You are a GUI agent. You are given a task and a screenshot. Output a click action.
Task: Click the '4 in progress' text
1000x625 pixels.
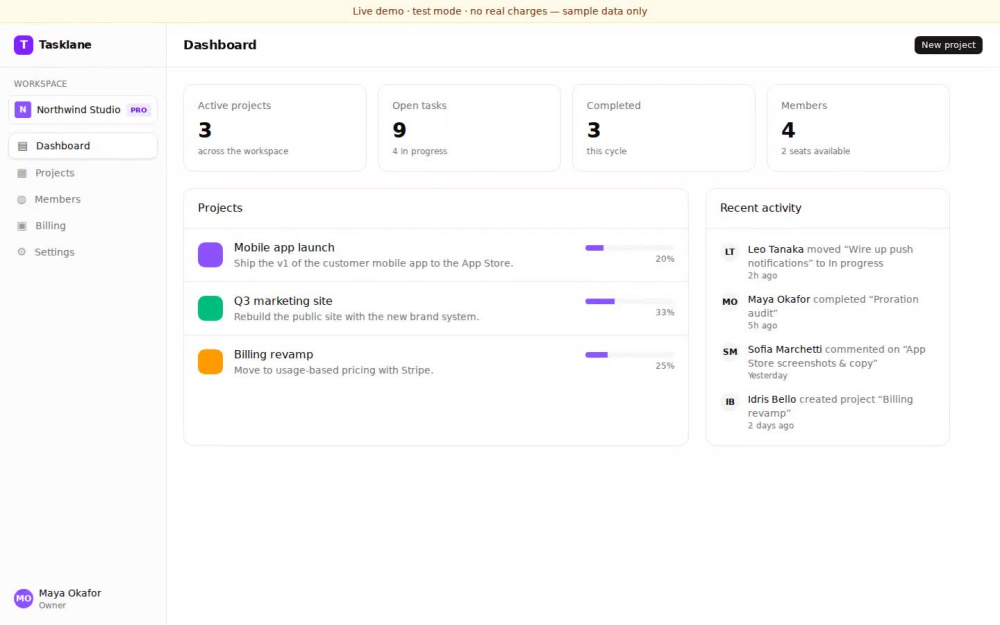tap(420, 151)
